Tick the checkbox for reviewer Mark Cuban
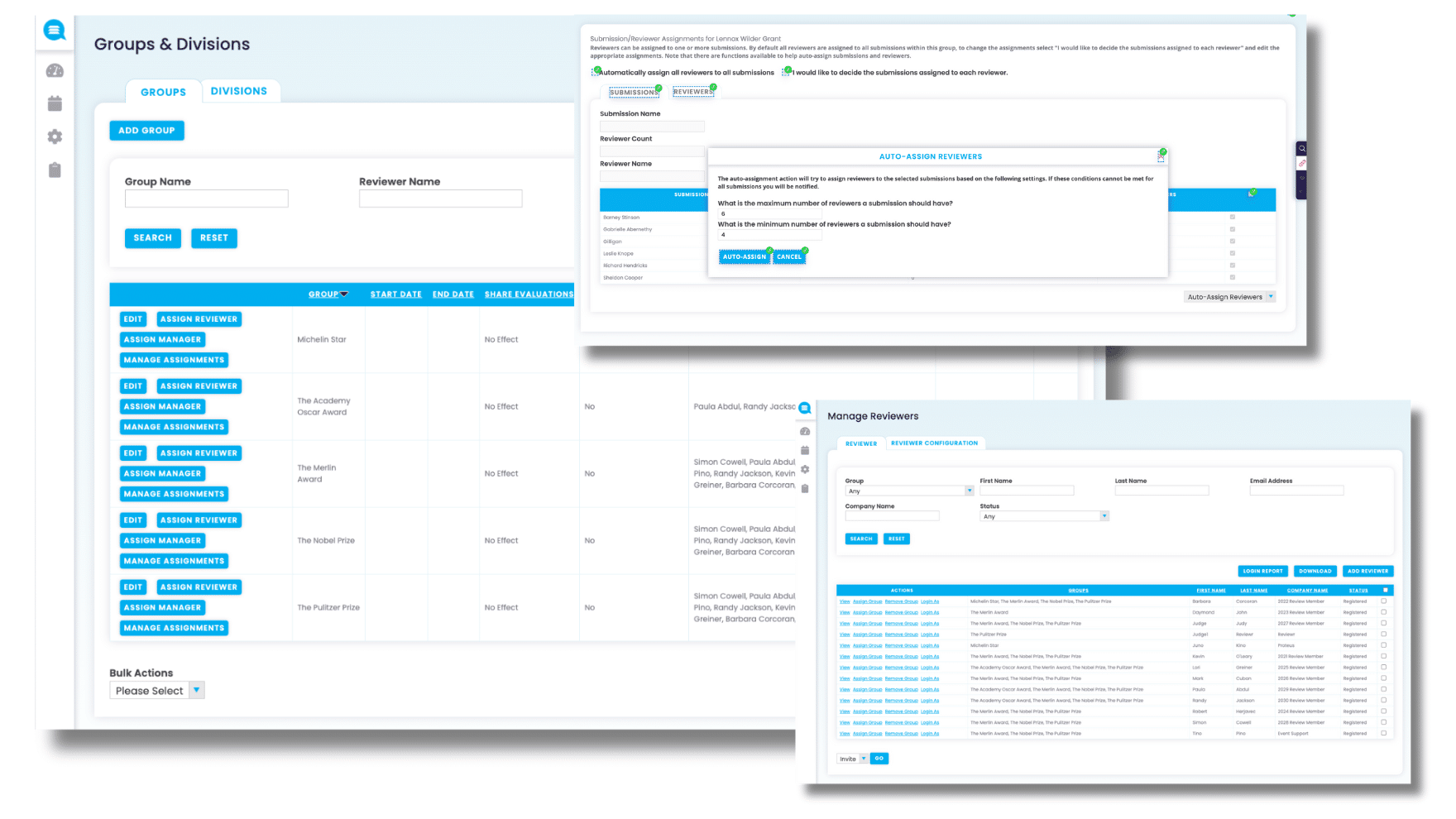This screenshot has width=1456, height=819. coord(1384,678)
